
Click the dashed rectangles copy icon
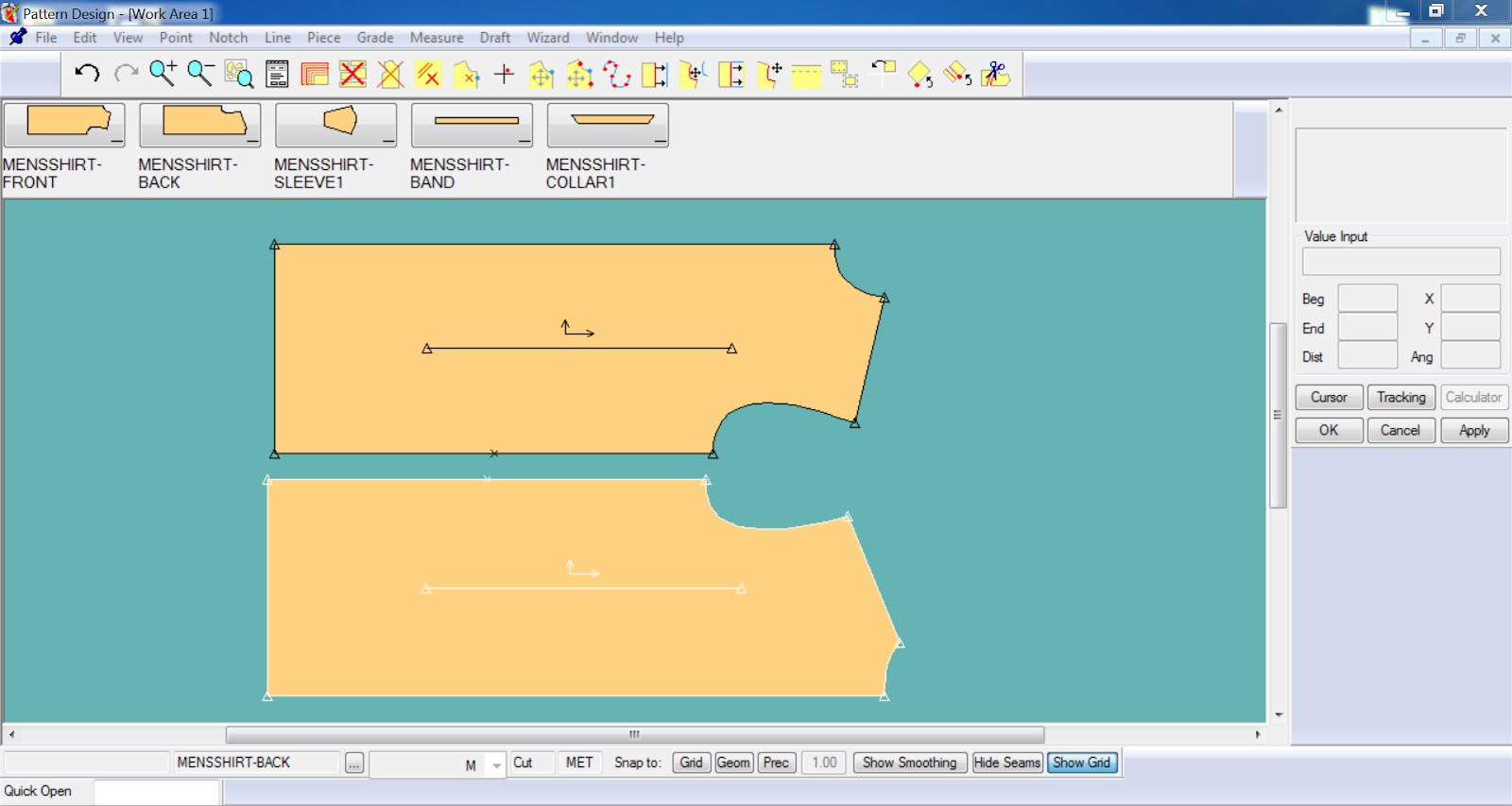(x=844, y=74)
